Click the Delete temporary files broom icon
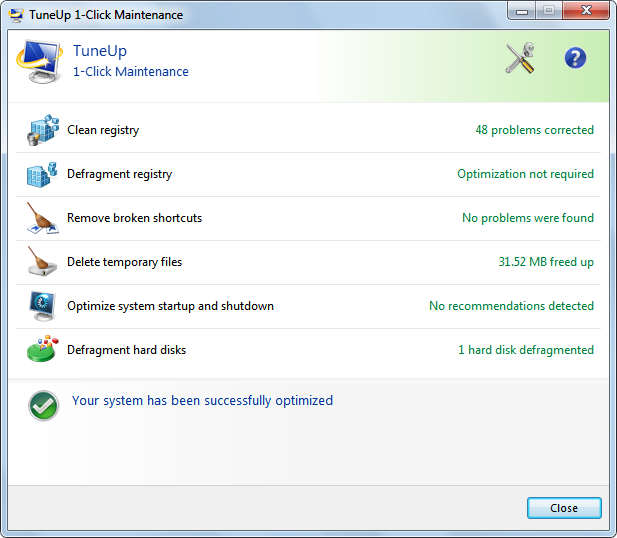617x538 pixels. pos(42,262)
